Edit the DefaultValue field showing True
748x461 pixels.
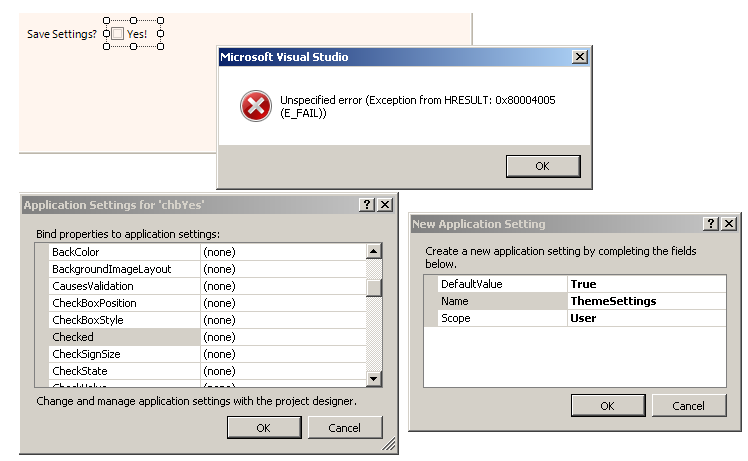[x=647, y=284]
